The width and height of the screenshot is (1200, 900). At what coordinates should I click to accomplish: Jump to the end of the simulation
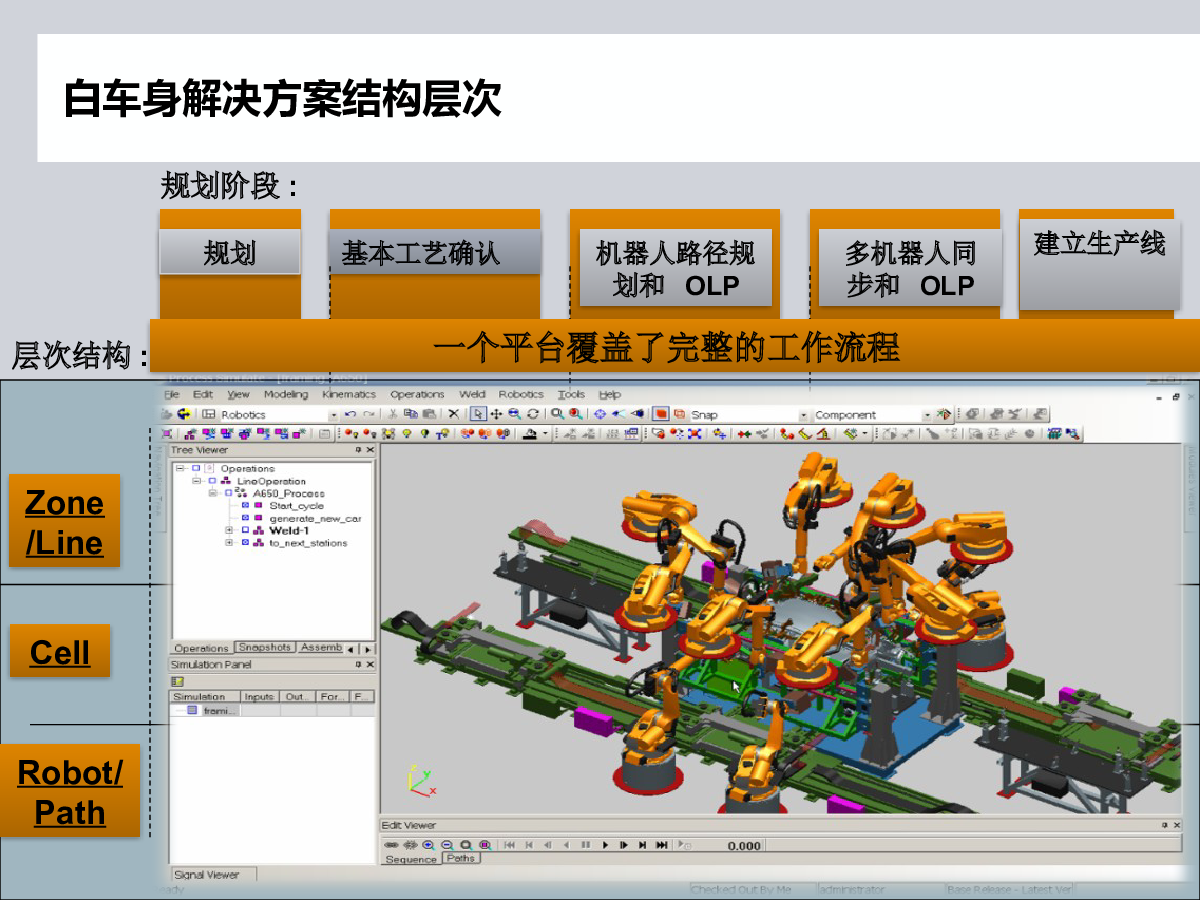point(661,845)
